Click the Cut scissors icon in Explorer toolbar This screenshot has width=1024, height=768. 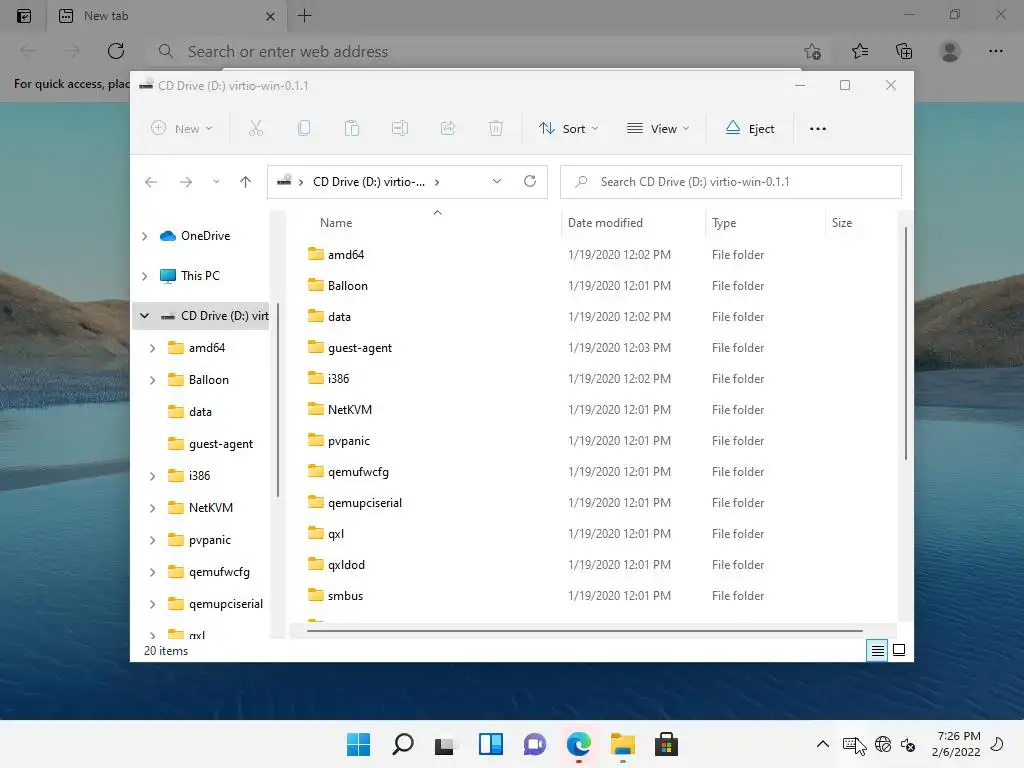[255, 129]
